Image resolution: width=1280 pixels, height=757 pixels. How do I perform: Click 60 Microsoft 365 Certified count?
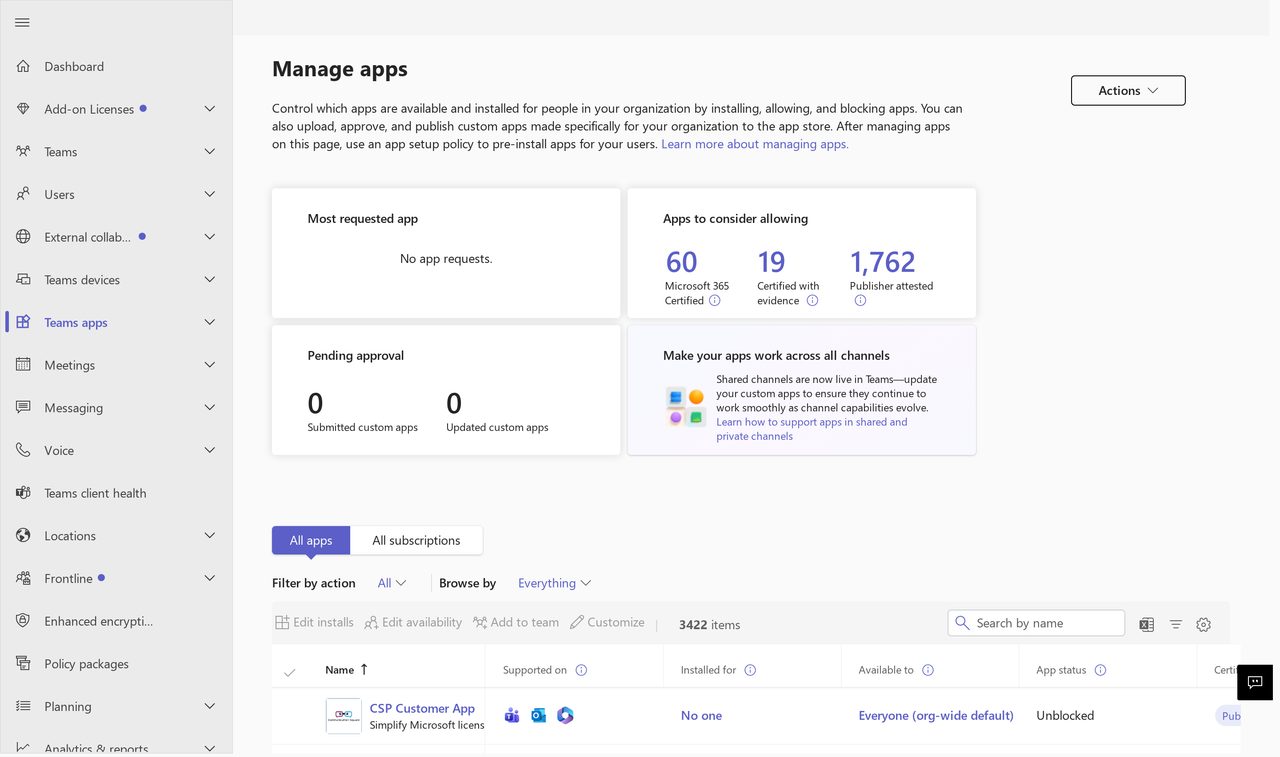pyautogui.click(x=681, y=262)
